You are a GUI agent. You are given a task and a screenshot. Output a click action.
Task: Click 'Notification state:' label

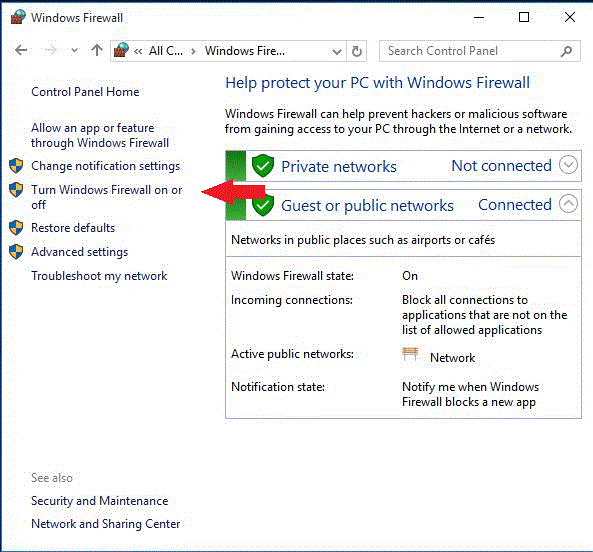point(278,387)
